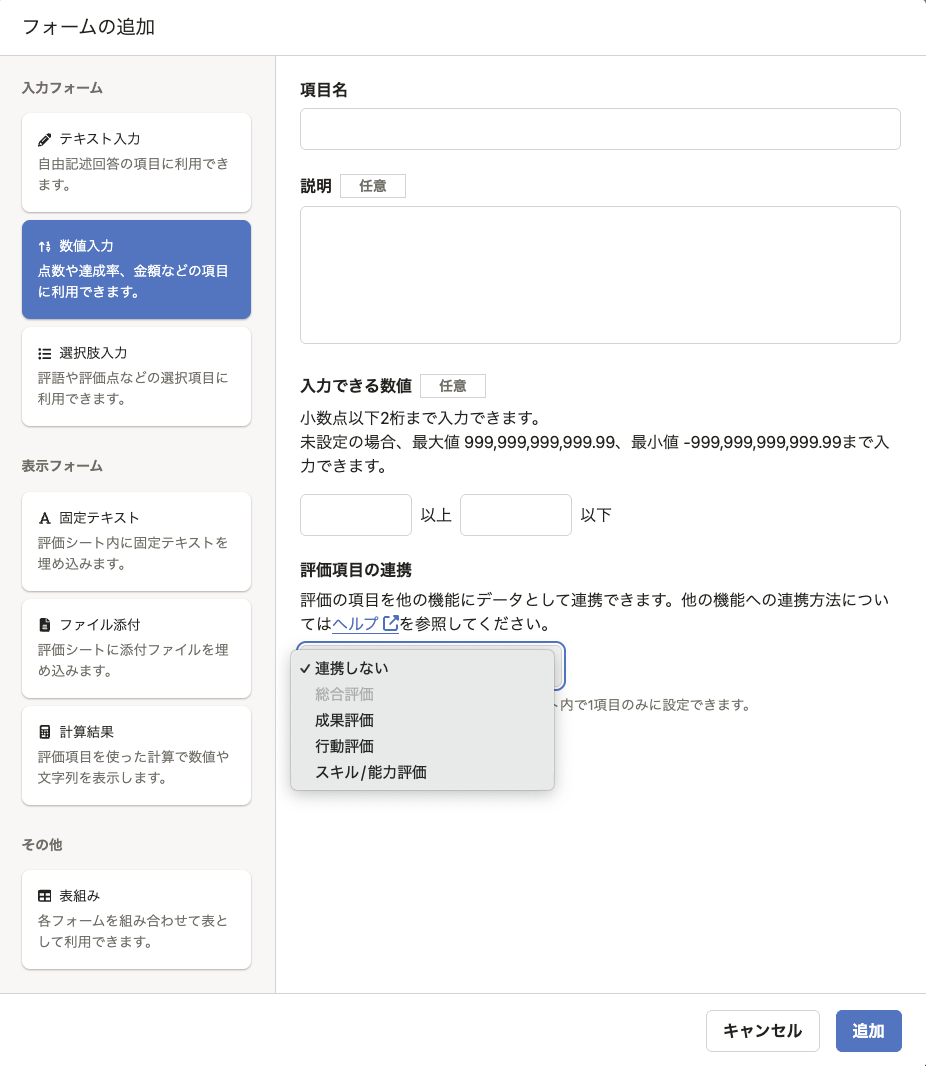Click the maximum value field before 以下
The image size is (926, 1066).
pos(515,515)
